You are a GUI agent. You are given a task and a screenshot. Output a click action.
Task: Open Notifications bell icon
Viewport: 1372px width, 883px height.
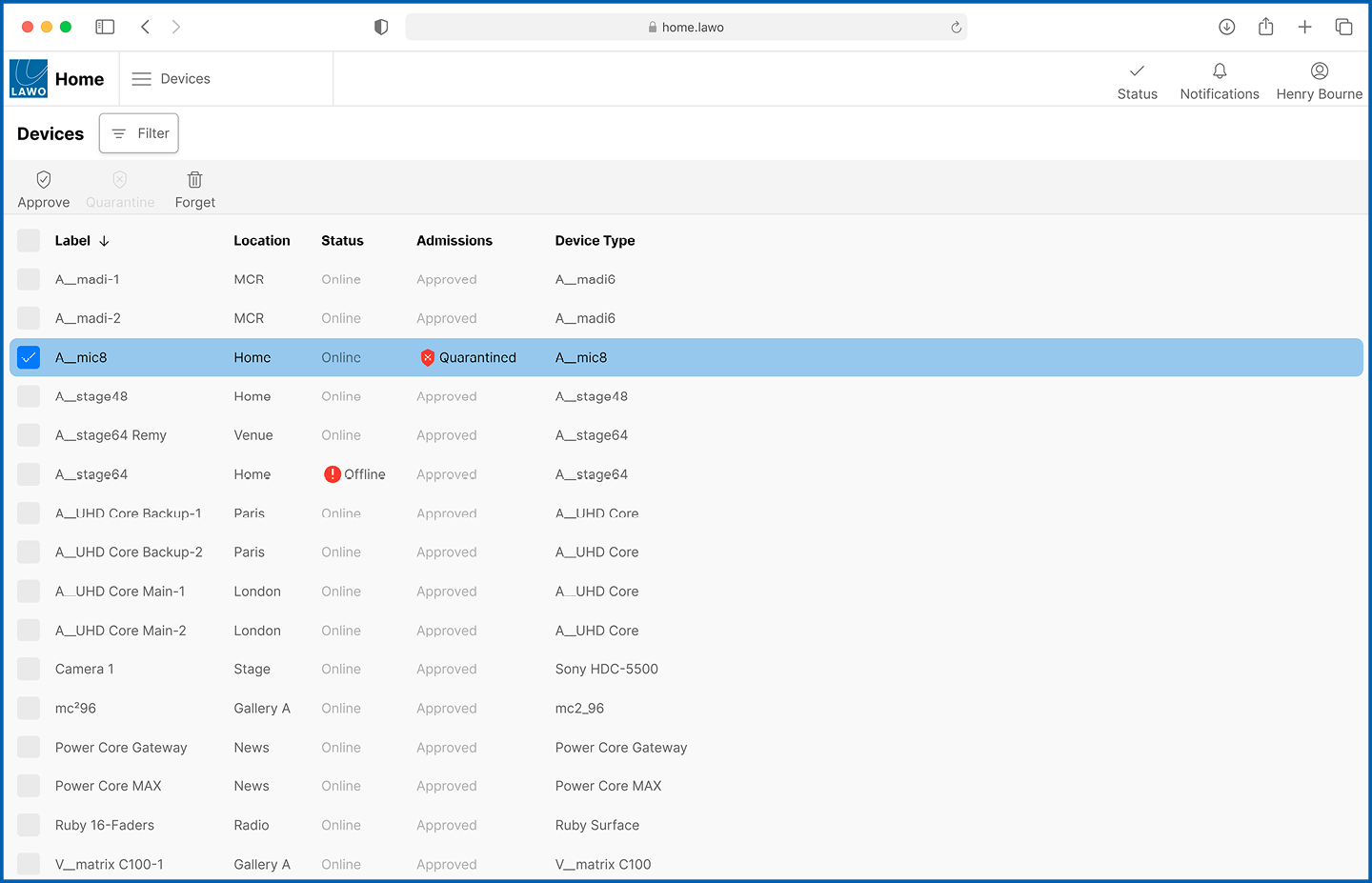click(1219, 71)
